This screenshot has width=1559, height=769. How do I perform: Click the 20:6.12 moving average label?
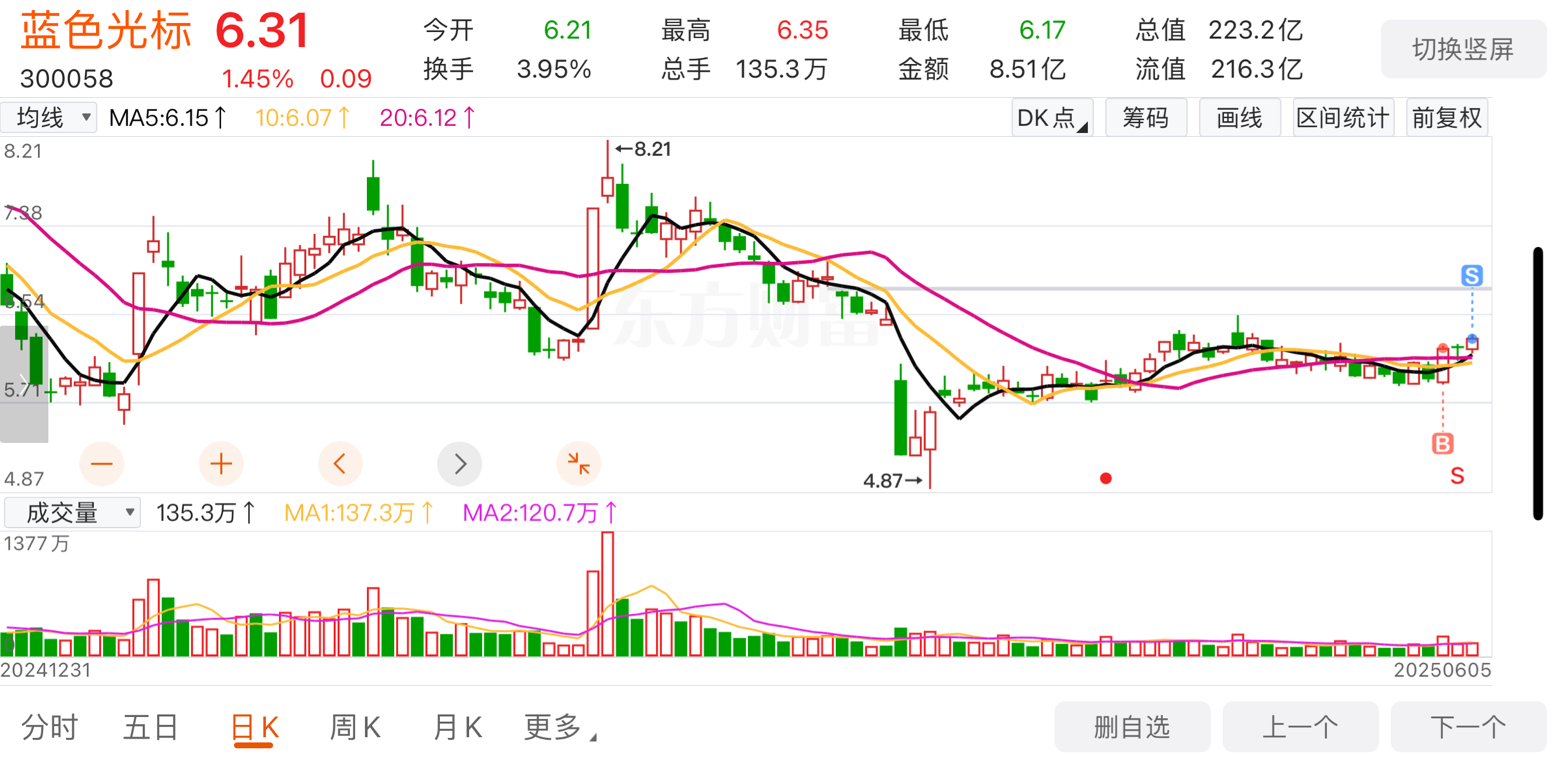(429, 118)
